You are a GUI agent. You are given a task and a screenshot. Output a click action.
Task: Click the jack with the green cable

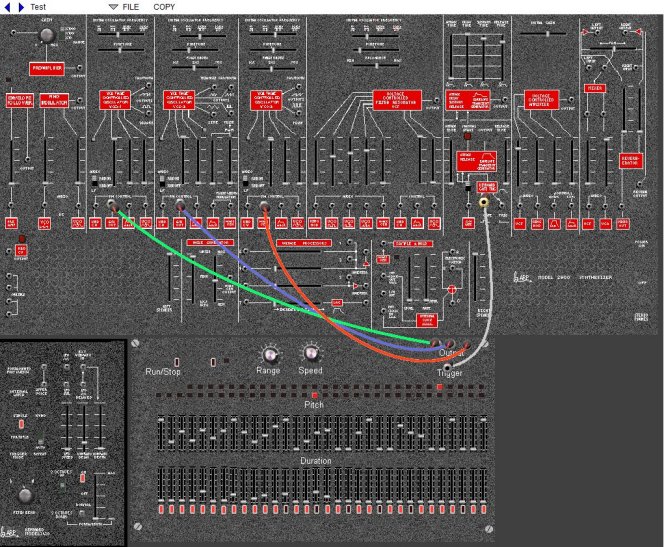(111, 207)
